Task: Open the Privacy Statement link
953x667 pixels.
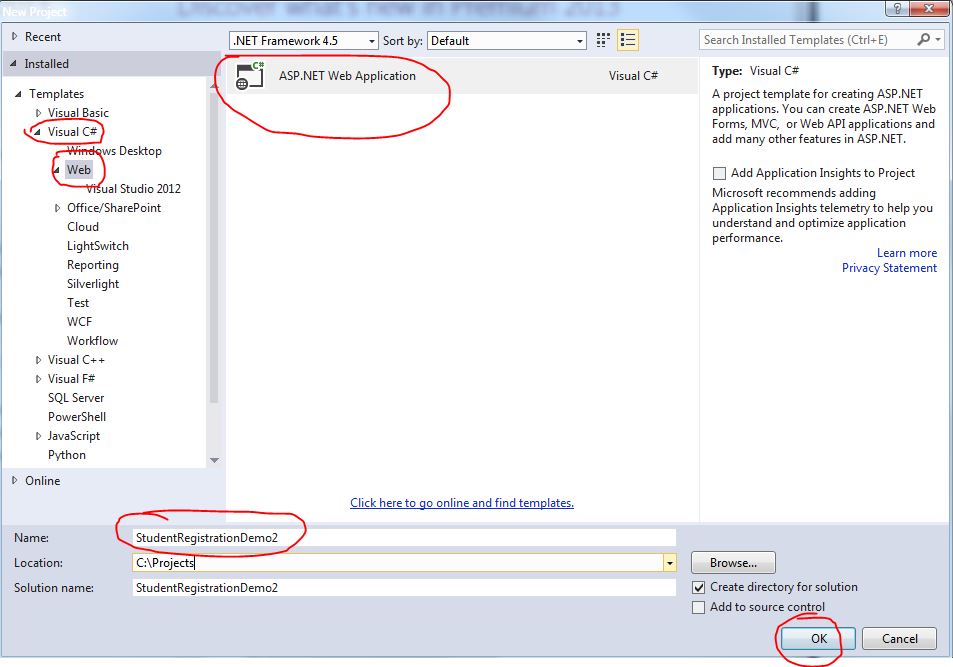Action: (889, 268)
